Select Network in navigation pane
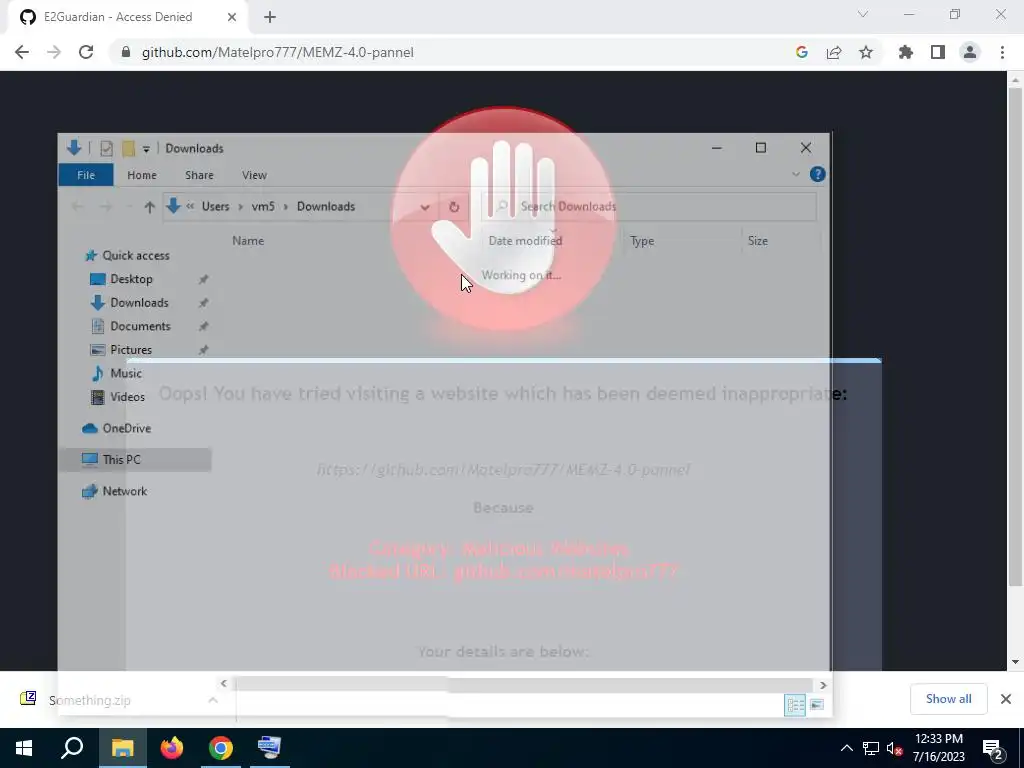 click(x=124, y=491)
